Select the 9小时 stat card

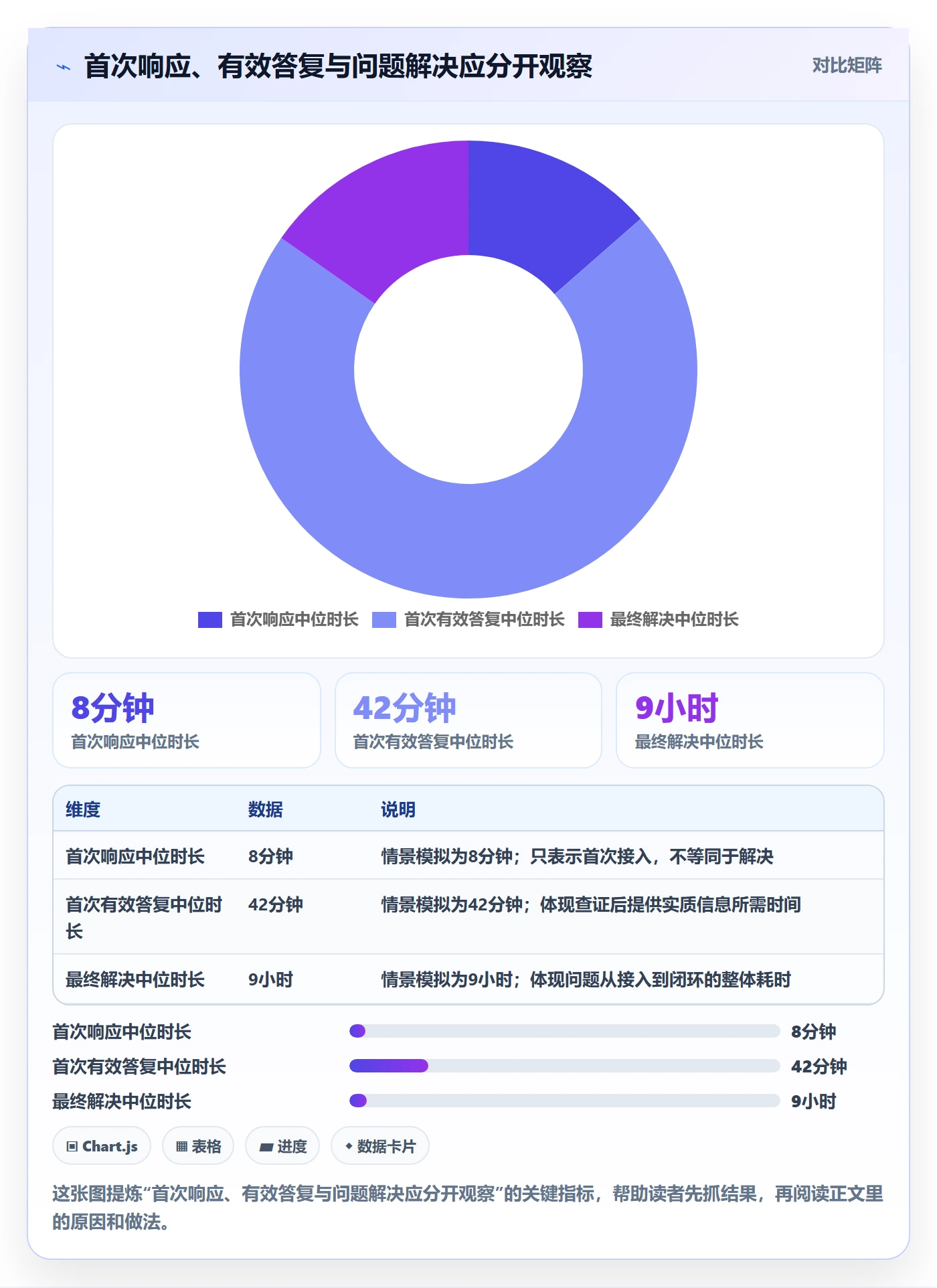(750, 720)
